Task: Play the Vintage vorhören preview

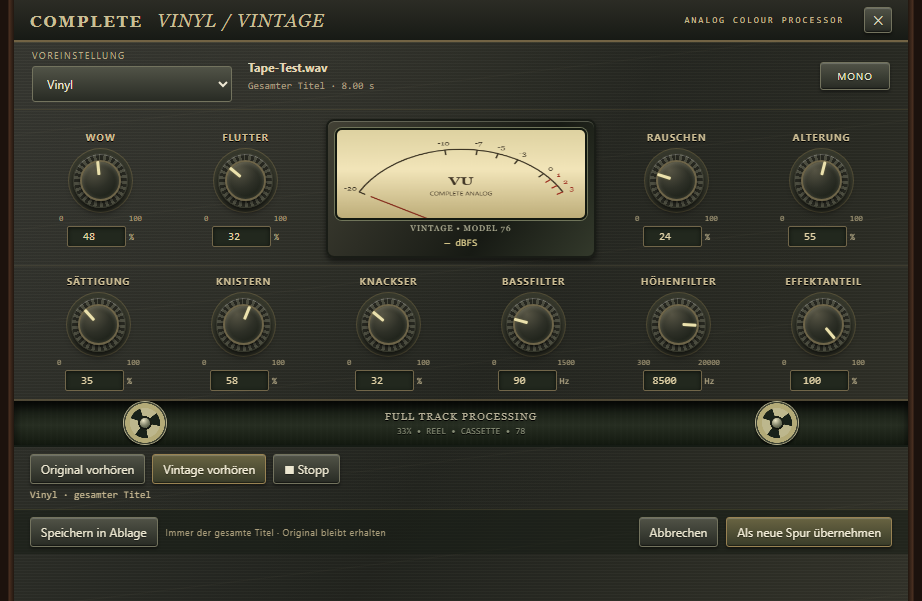Action: pyautogui.click(x=209, y=469)
